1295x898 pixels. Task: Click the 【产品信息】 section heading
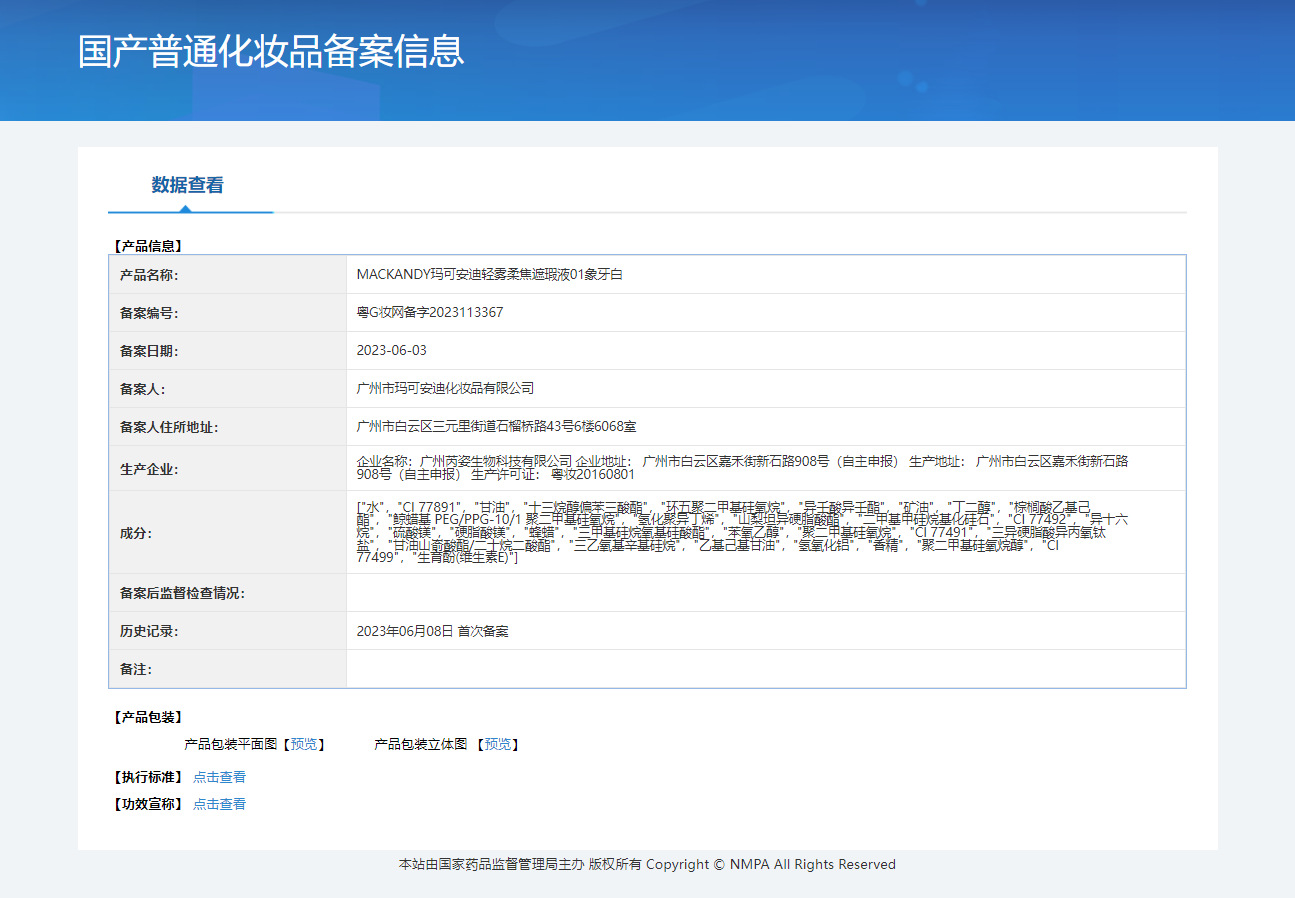coord(148,245)
